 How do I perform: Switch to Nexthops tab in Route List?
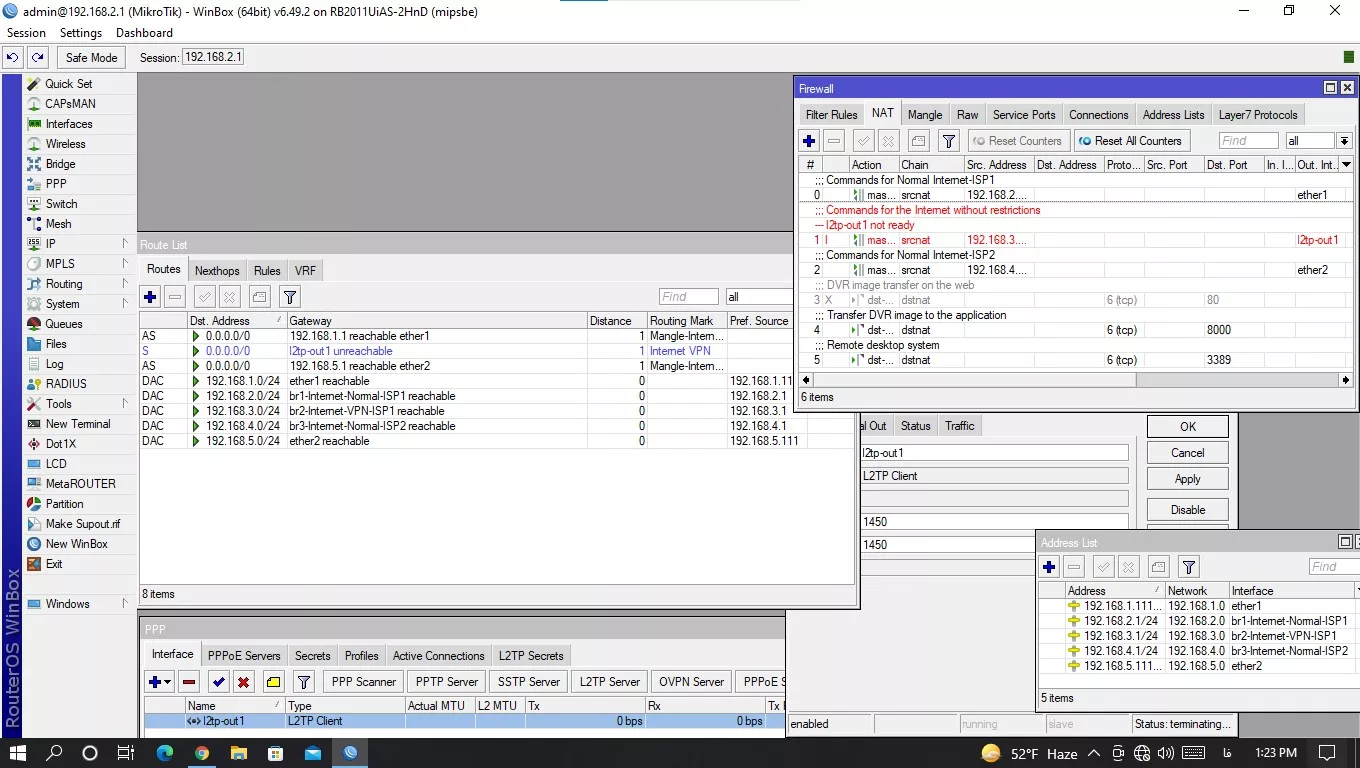pos(217,271)
